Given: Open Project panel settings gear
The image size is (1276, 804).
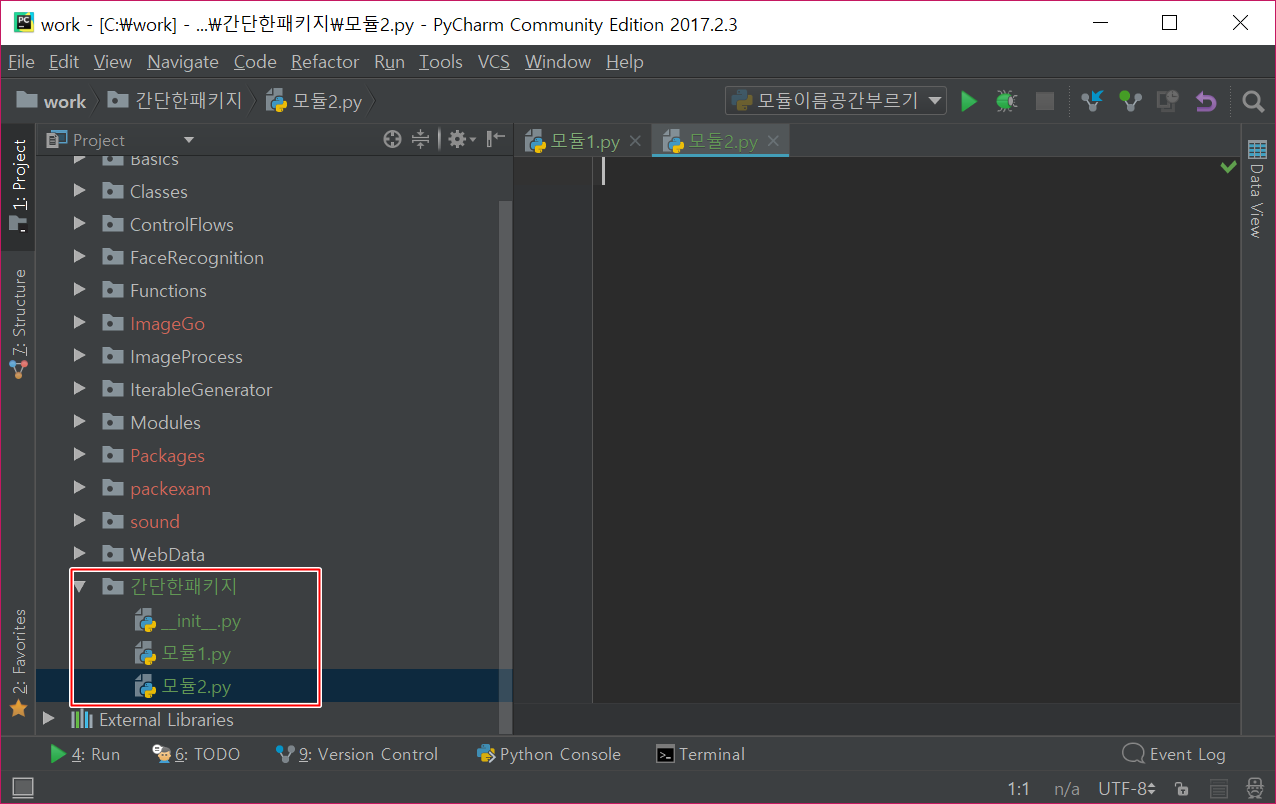Looking at the screenshot, I should click(x=457, y=140).
